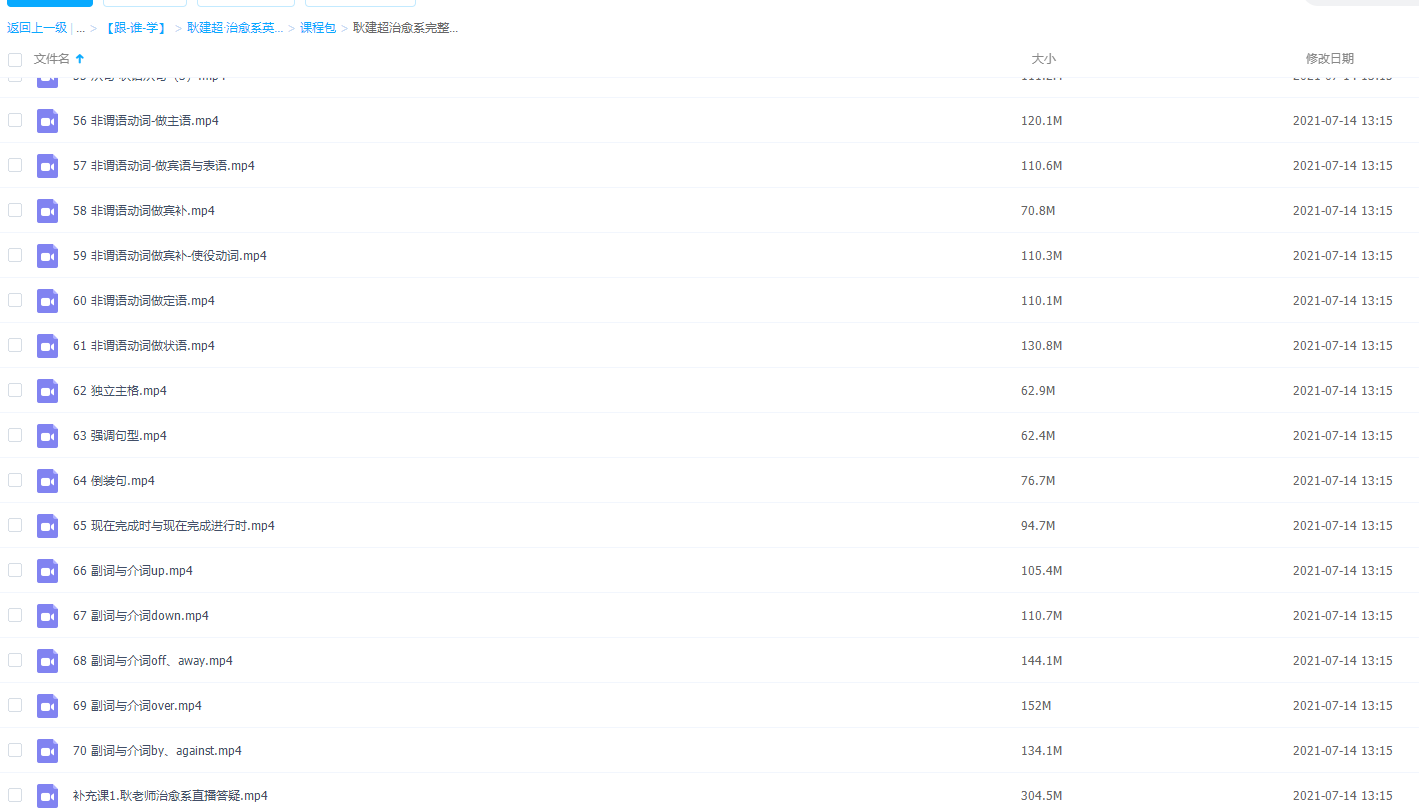The height and width of the screenshot is (810, 1419).
Task: Sort files by 修改日期 column header
Action: coord(1329,59)
